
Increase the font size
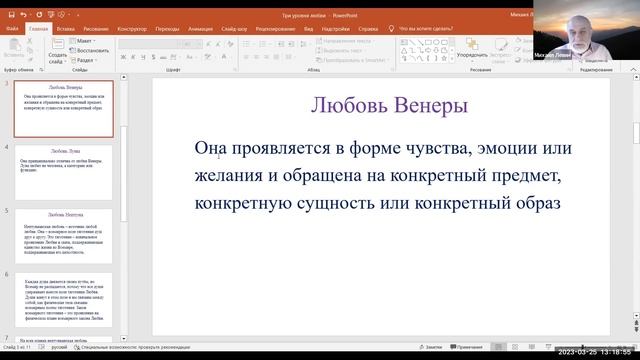pyautogui.click(x=209, y=44)
